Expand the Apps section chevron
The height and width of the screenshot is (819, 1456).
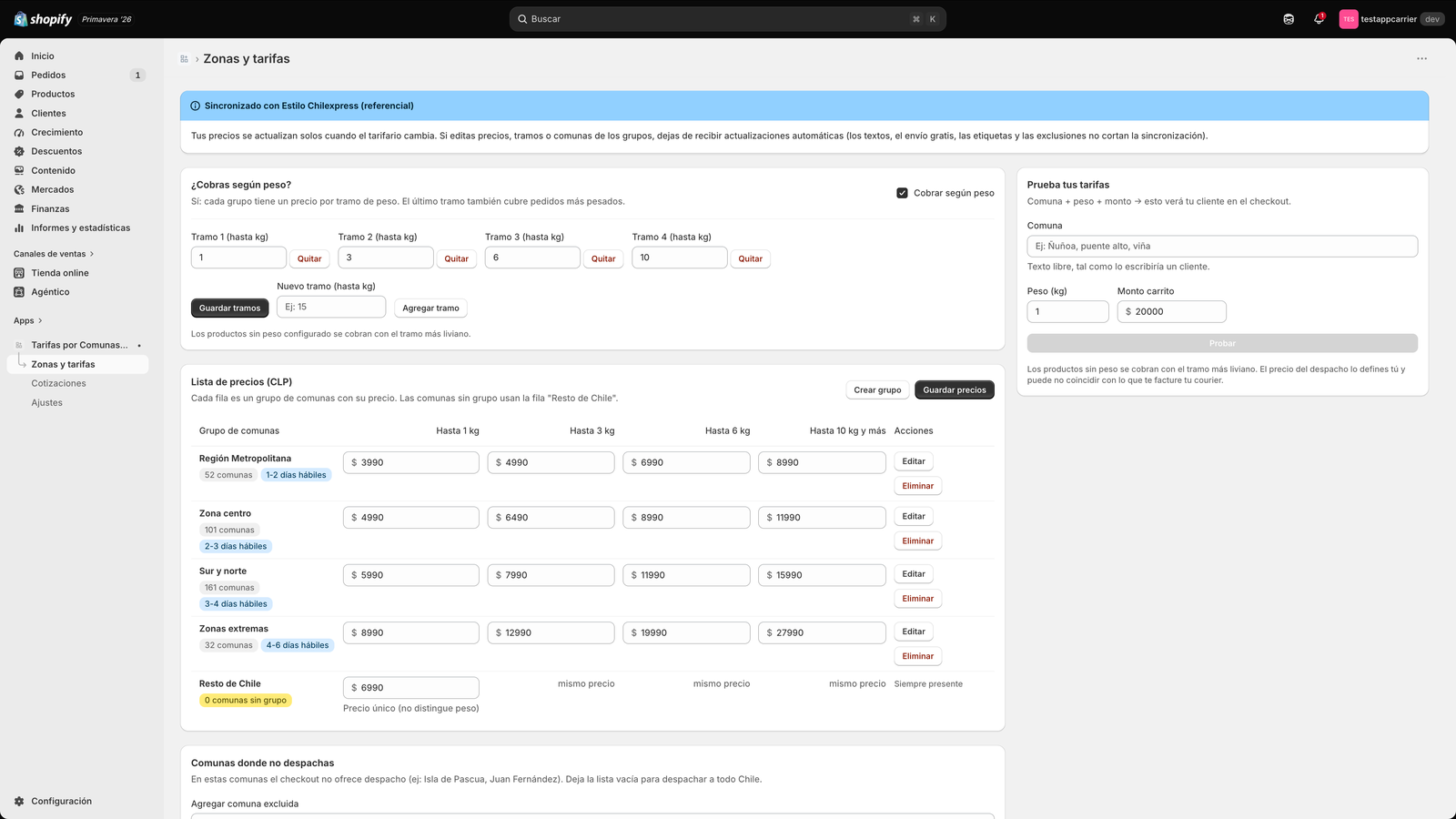tap(40, 320)
